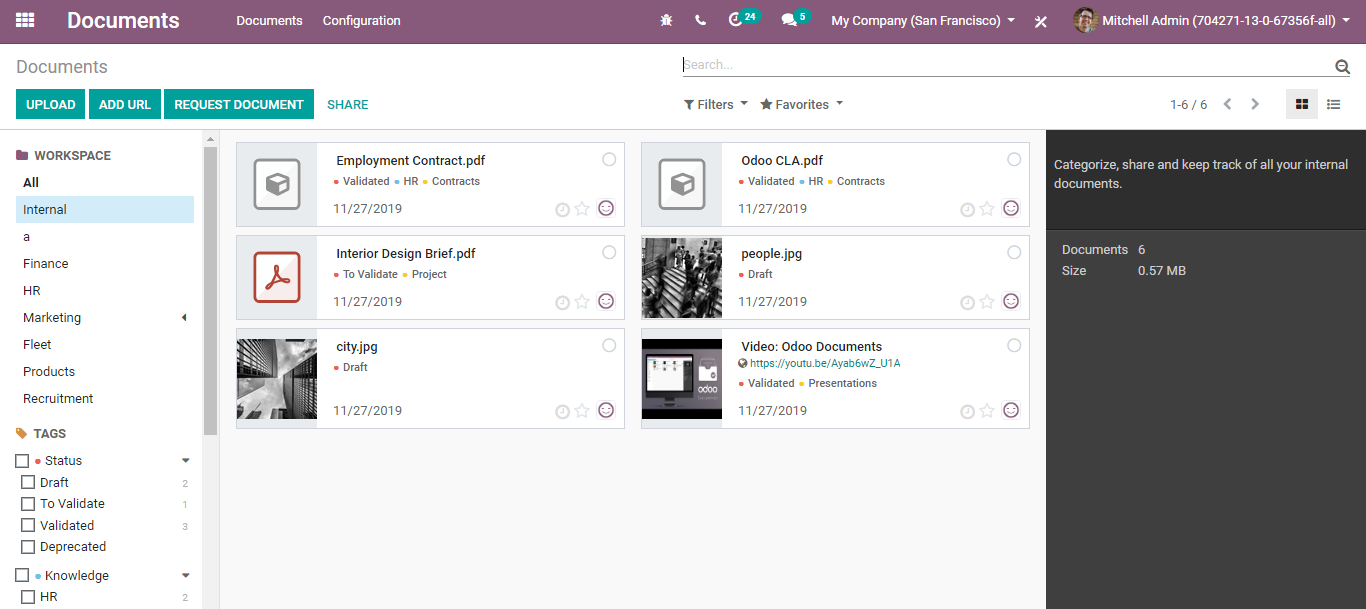Expand the Marketing workspace arrow
1366x609 pixels.
click(184, 318)
